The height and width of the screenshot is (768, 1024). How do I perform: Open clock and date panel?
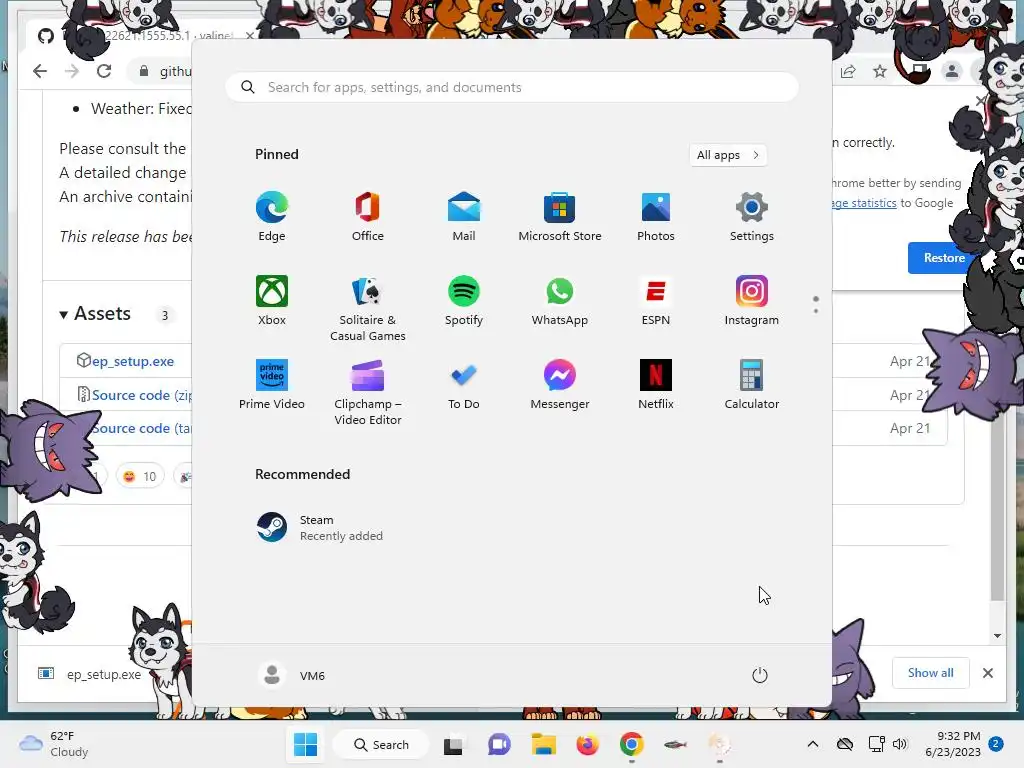(953, 744)
